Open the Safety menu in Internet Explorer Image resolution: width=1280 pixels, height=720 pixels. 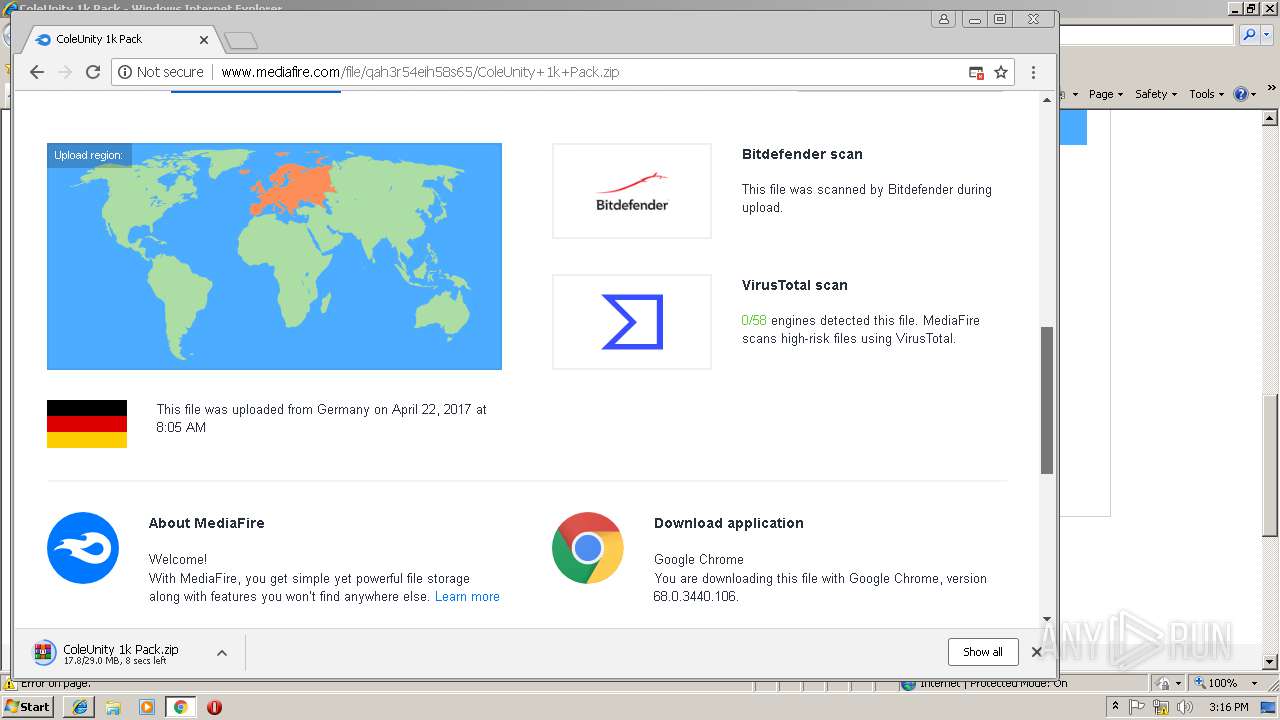click(1156, 94)
